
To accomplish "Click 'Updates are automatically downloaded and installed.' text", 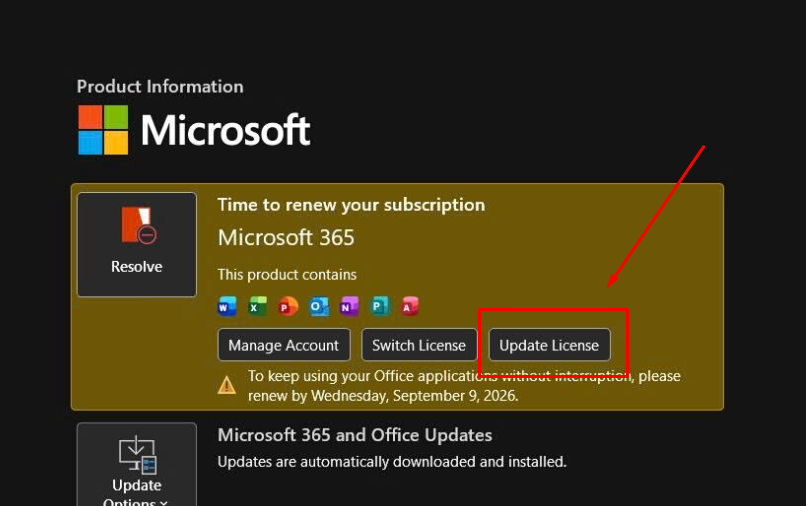I will 392,462.
